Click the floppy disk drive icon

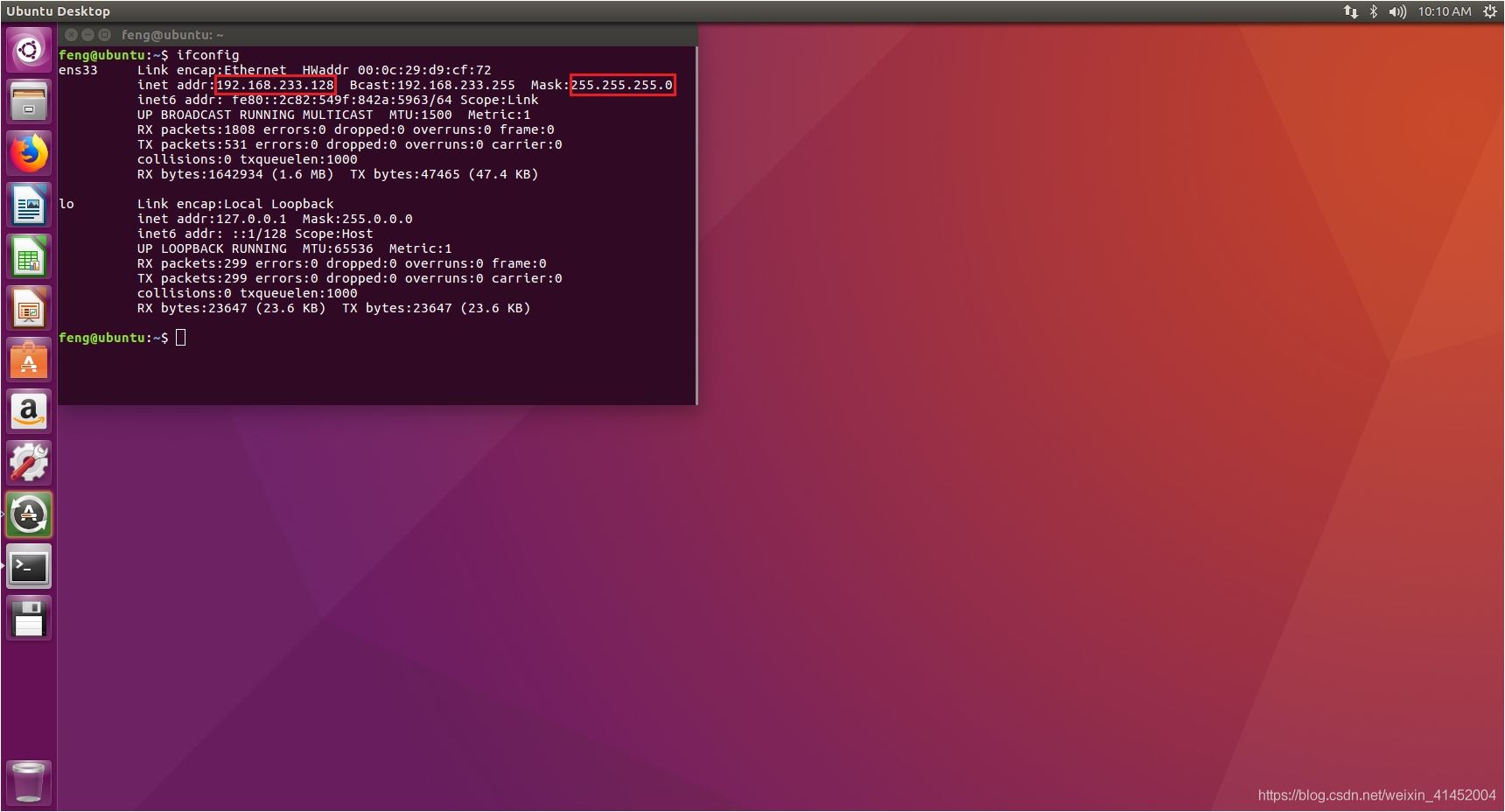[29, 619]
